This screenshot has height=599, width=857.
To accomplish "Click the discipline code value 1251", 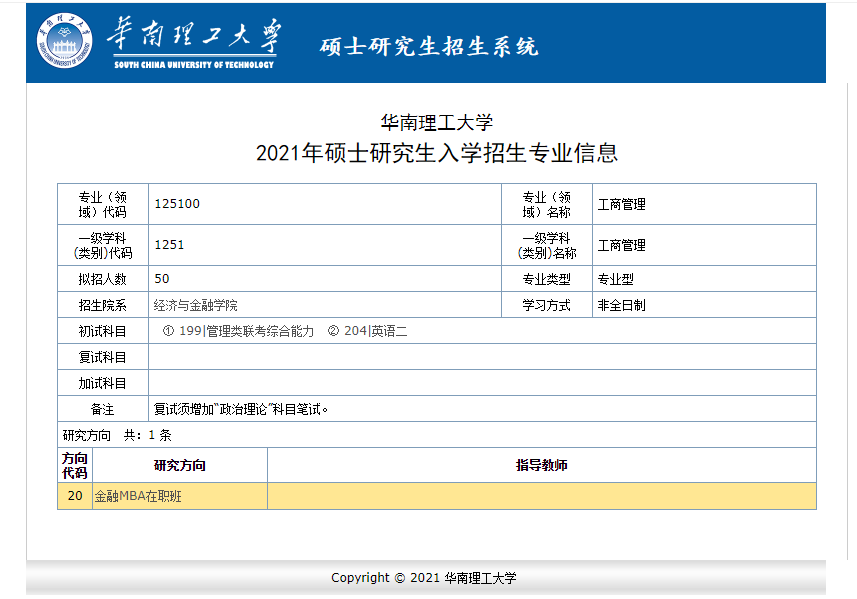I will pyautogui.click(x=169, y=245).
